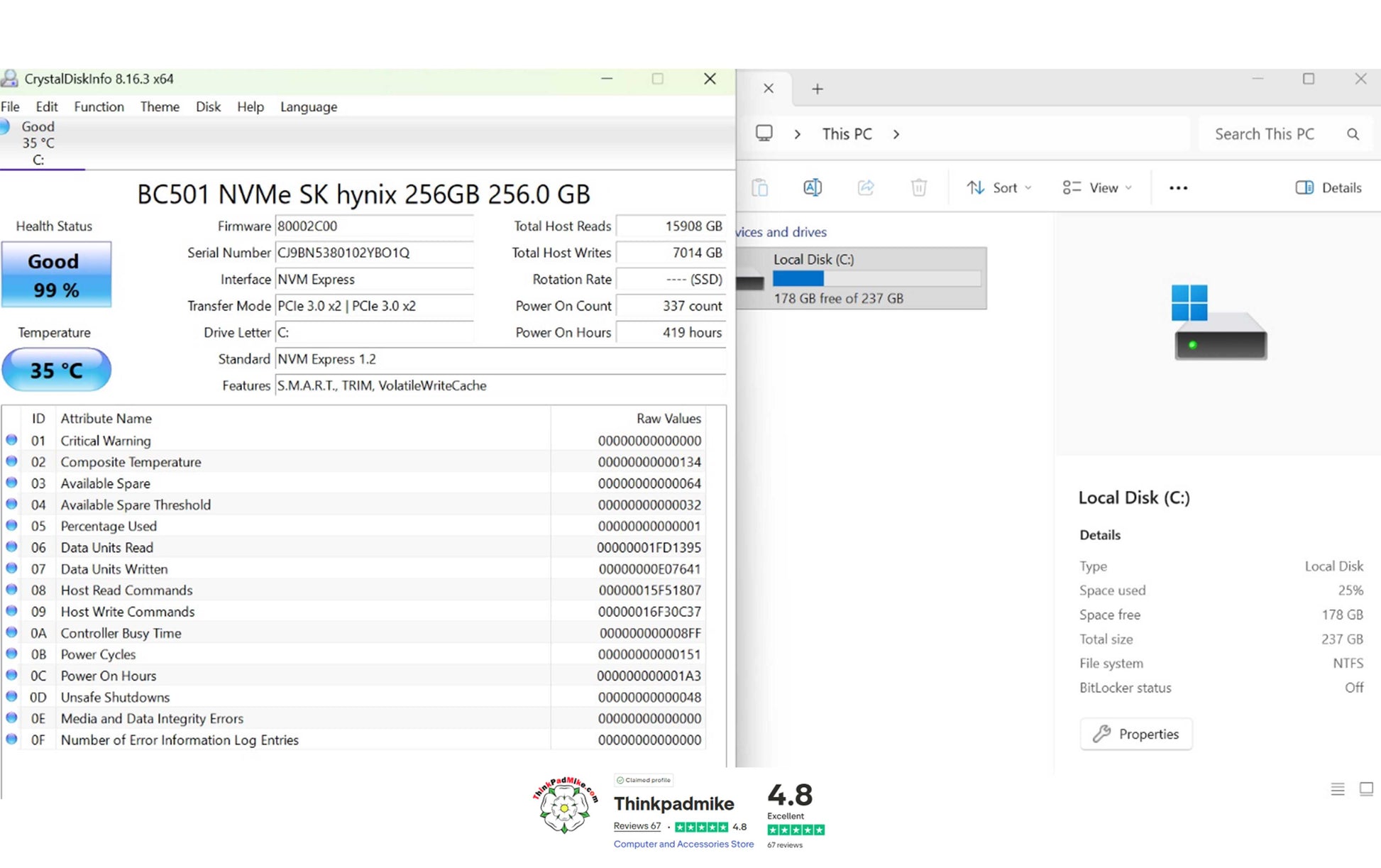Click the Delete trash icon

pos(919,187)
